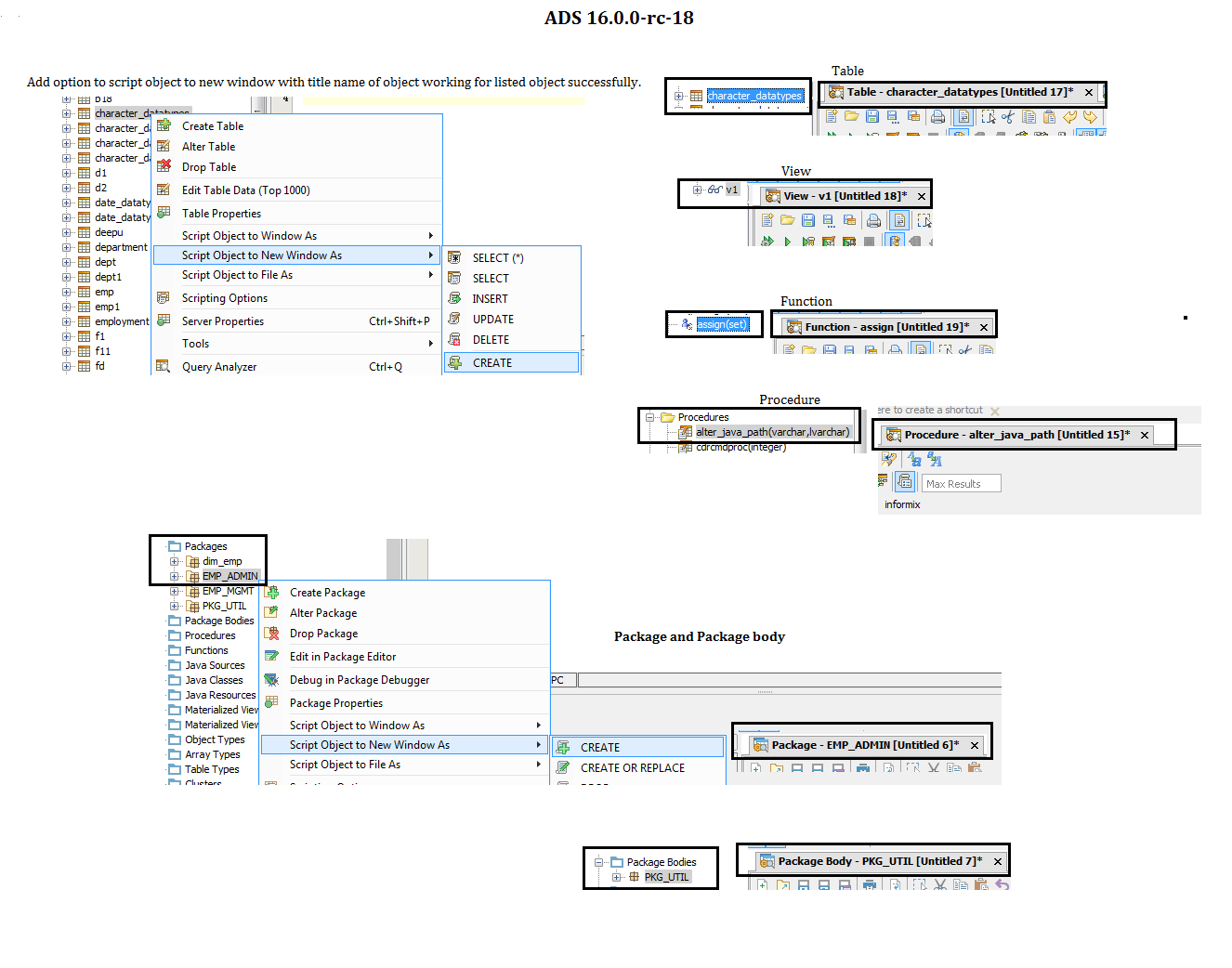Dismiss the create a shortcut hint
The height and width of the screenshot is (968, 1232).
point(995,411)
